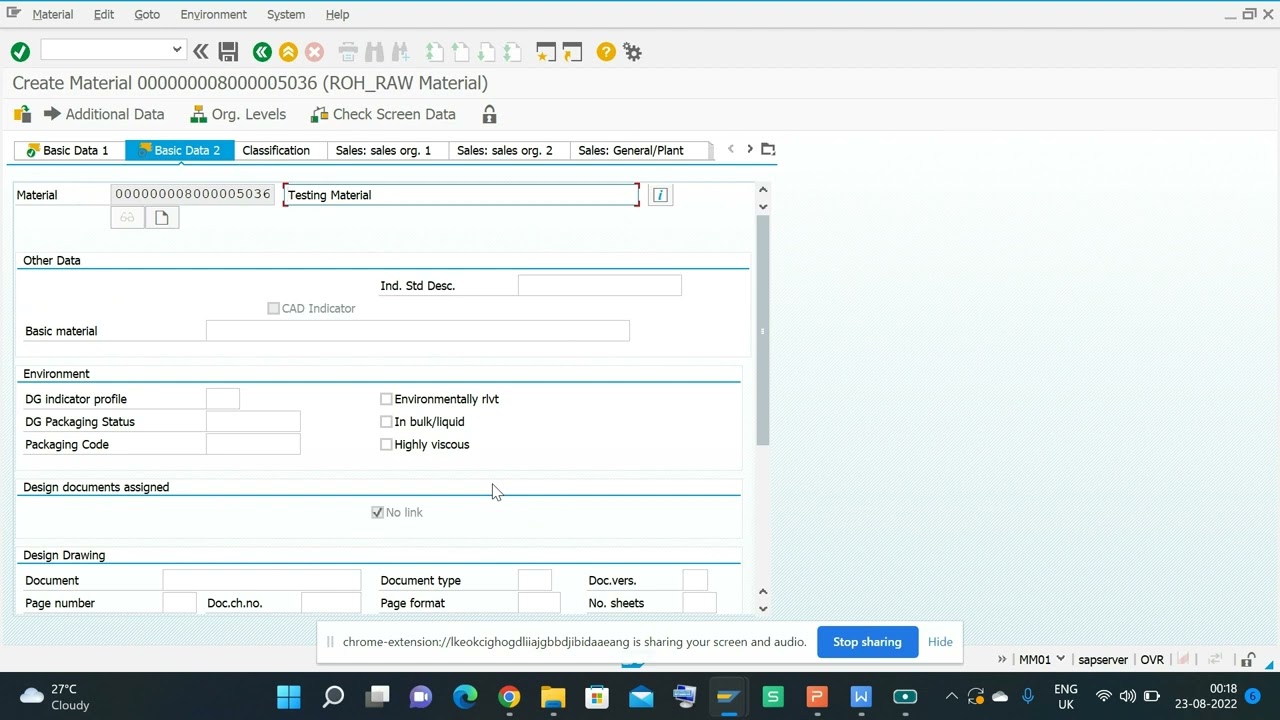This screenshot has height=720, width=1280.
Task: Click the Print icon in the toolbar
Action: (348, 52)
